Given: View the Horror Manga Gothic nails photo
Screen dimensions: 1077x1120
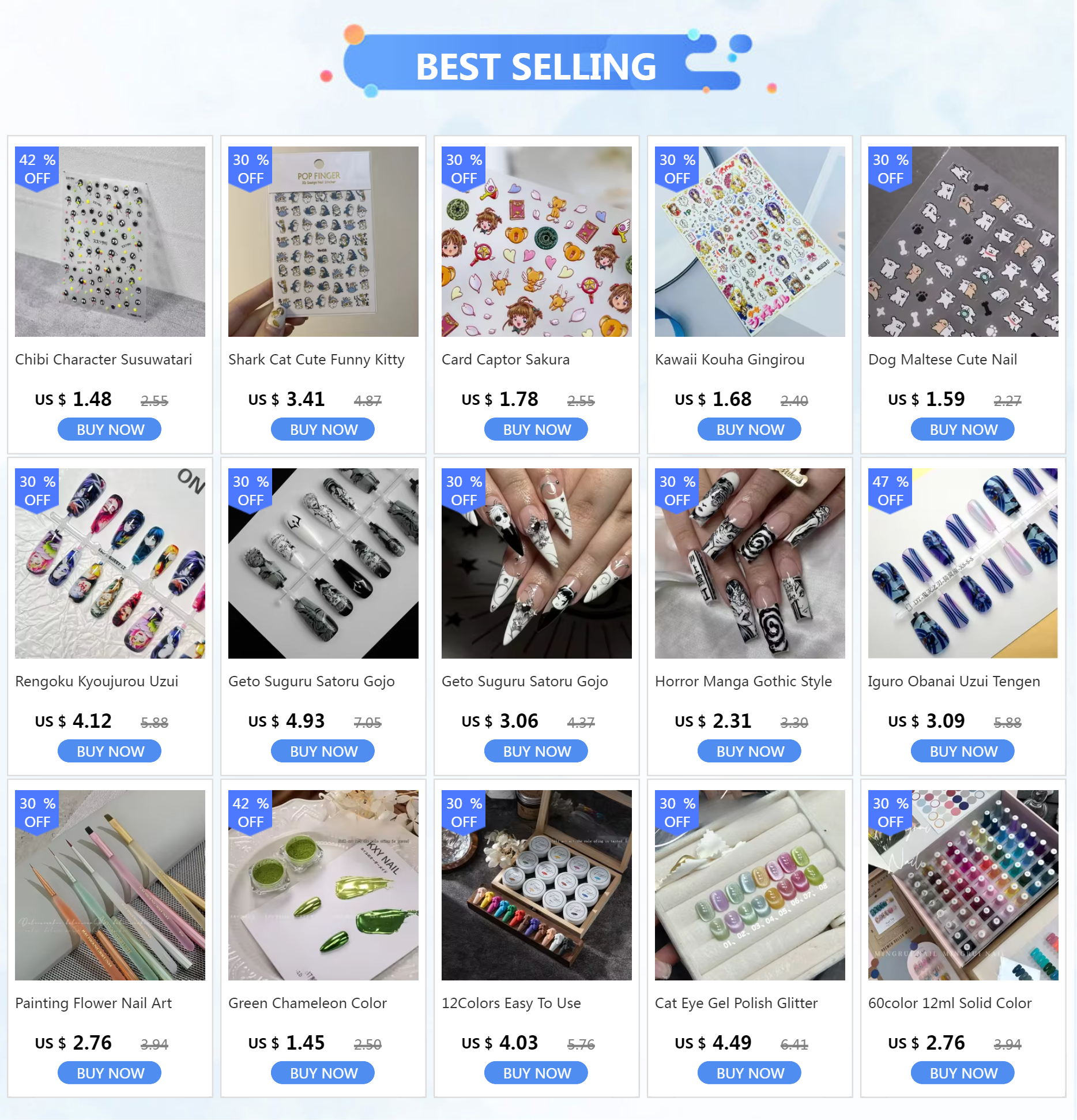Looking at the screenshot, I should (x=750, y=563).
